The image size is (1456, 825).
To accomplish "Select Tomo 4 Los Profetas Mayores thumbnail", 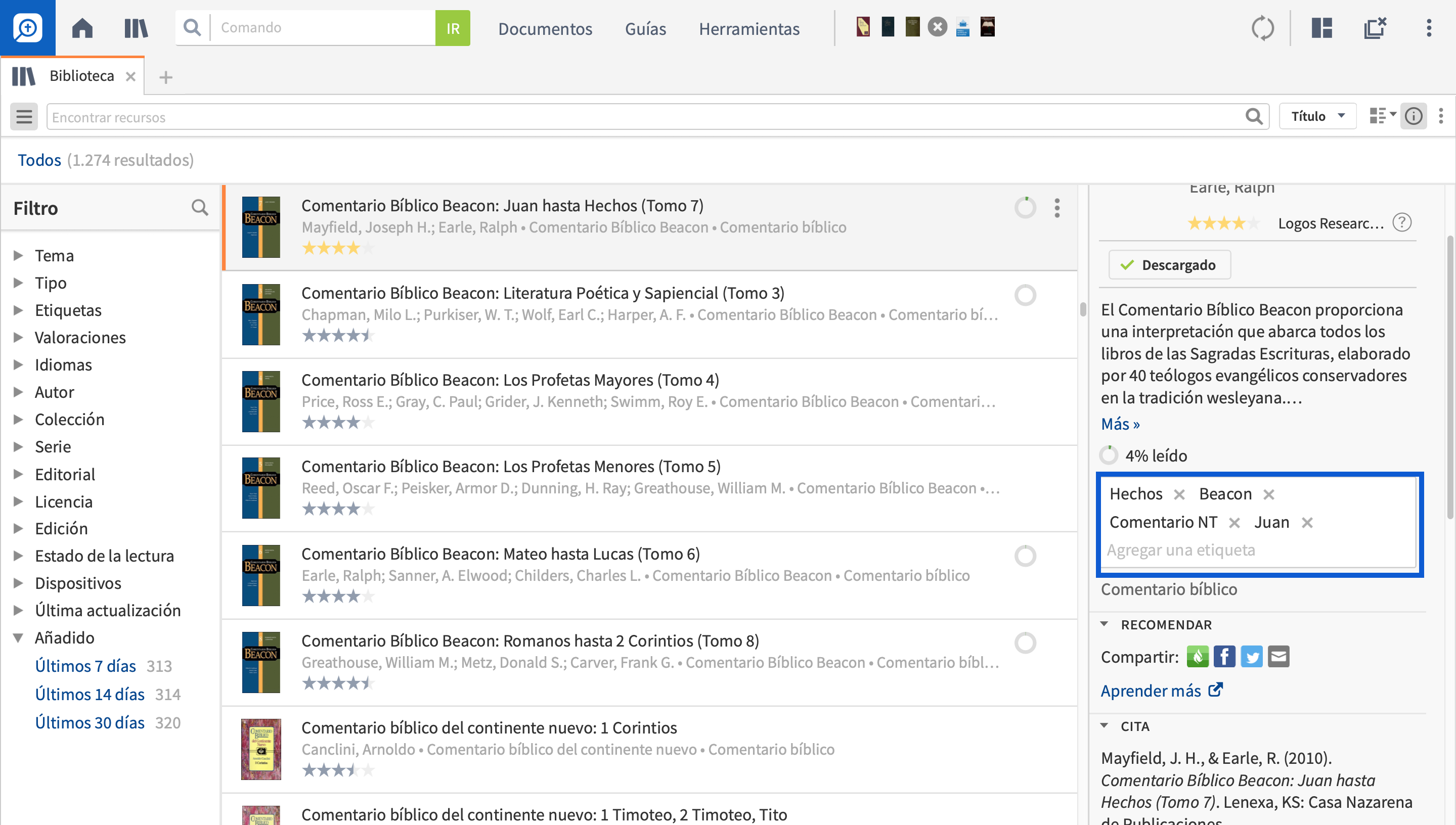I will coord(261,401).
